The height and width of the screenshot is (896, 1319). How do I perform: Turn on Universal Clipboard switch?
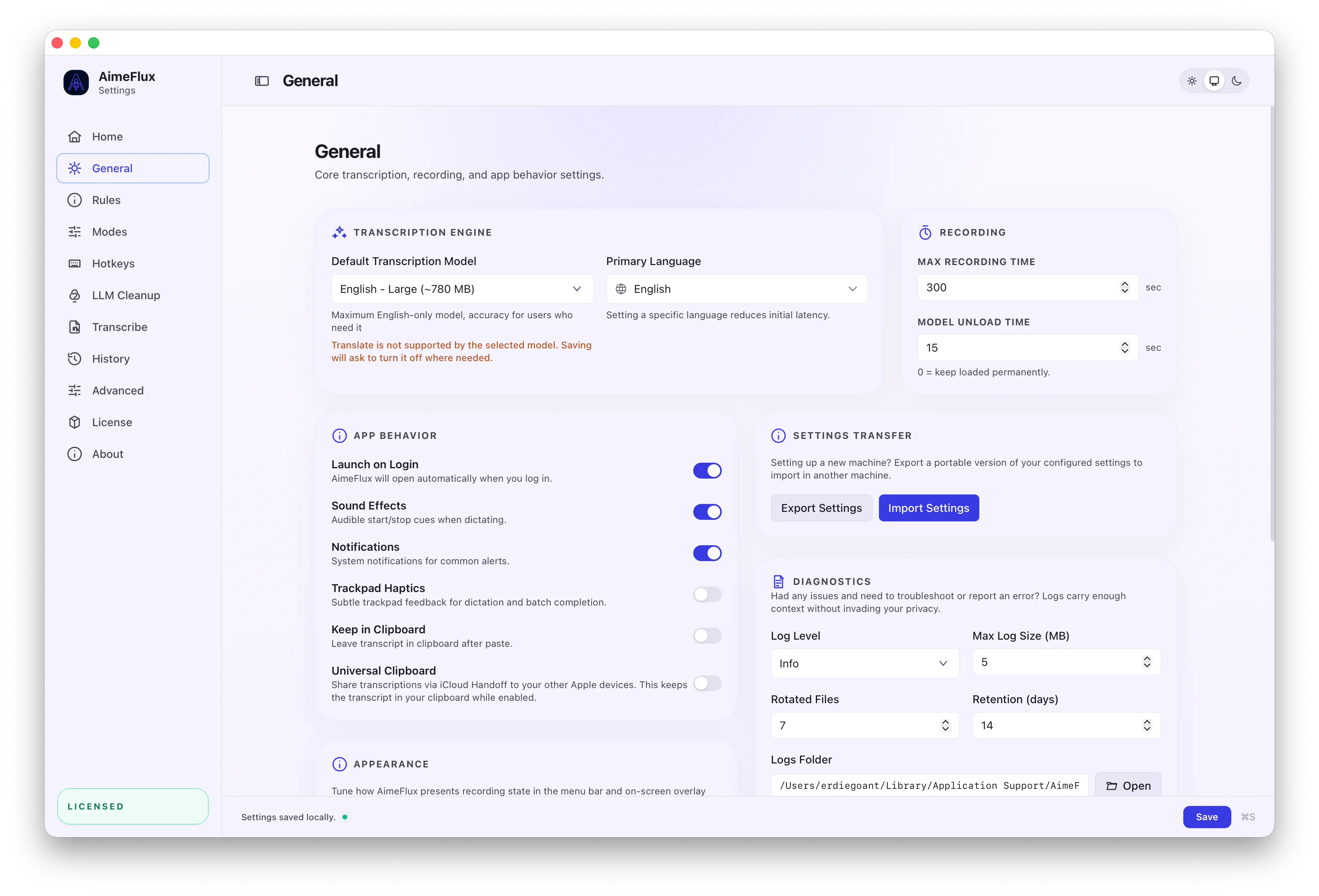coord(707,683)
